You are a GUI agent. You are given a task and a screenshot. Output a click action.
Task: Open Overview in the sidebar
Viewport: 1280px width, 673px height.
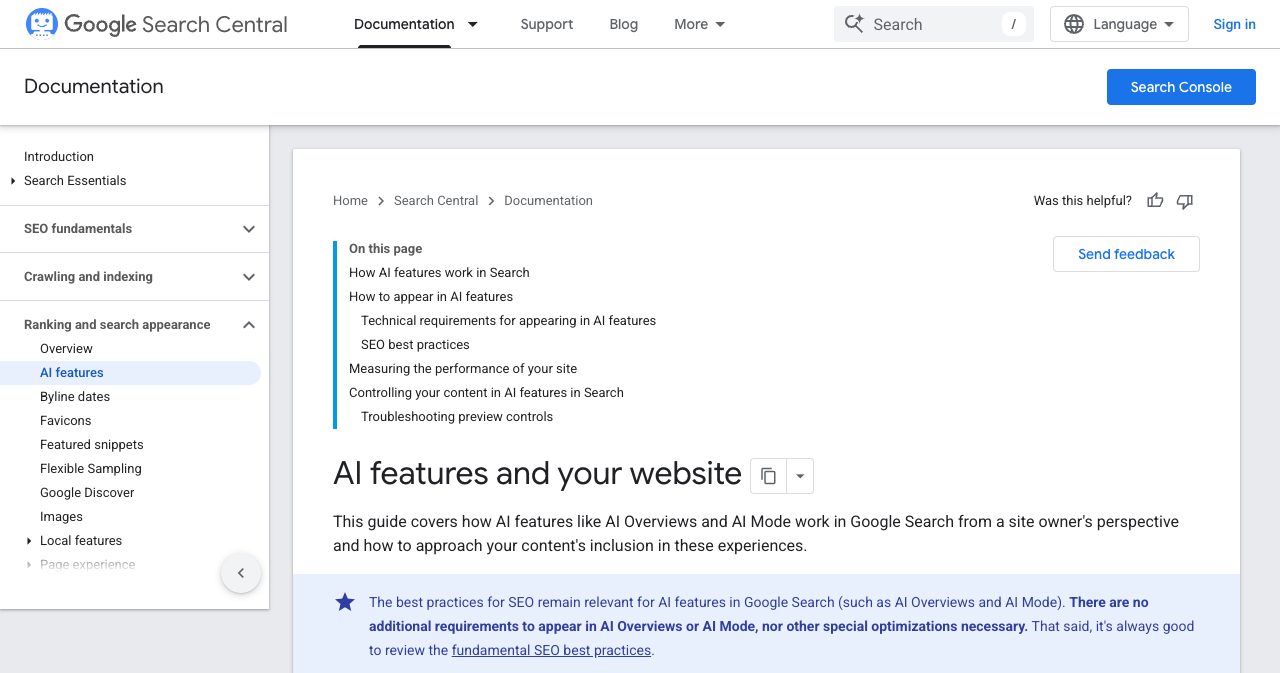tap(66, 349)
